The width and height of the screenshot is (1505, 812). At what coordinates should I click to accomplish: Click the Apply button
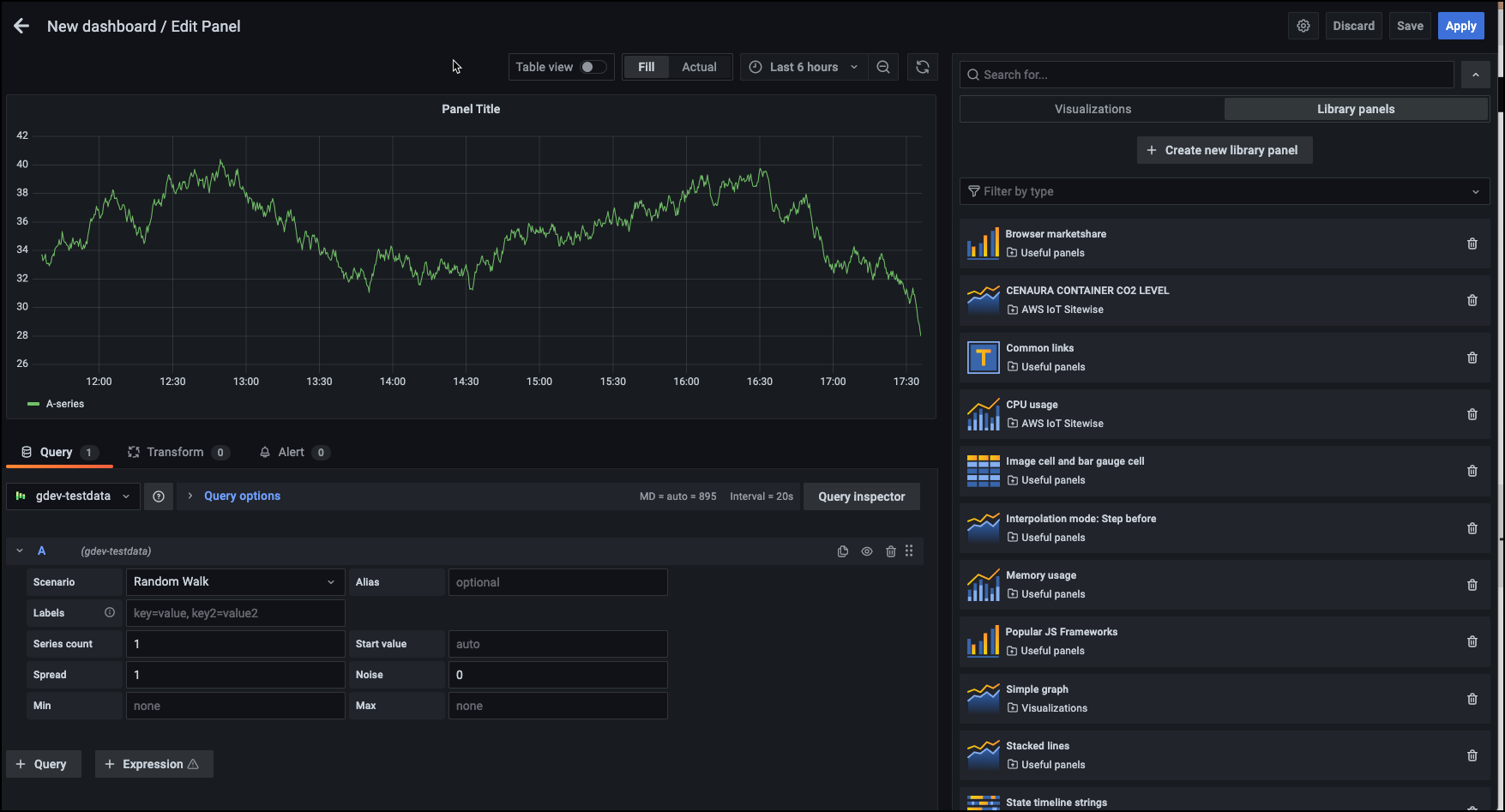point(1460,26)
